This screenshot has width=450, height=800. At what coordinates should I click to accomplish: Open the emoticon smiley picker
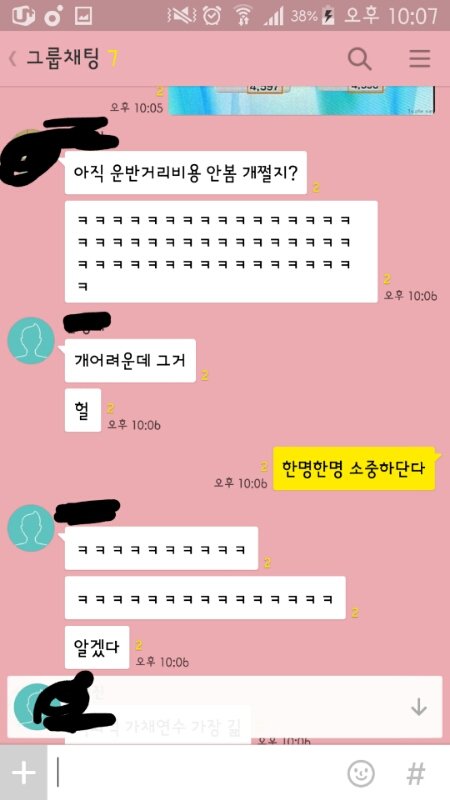coord(361,773)
